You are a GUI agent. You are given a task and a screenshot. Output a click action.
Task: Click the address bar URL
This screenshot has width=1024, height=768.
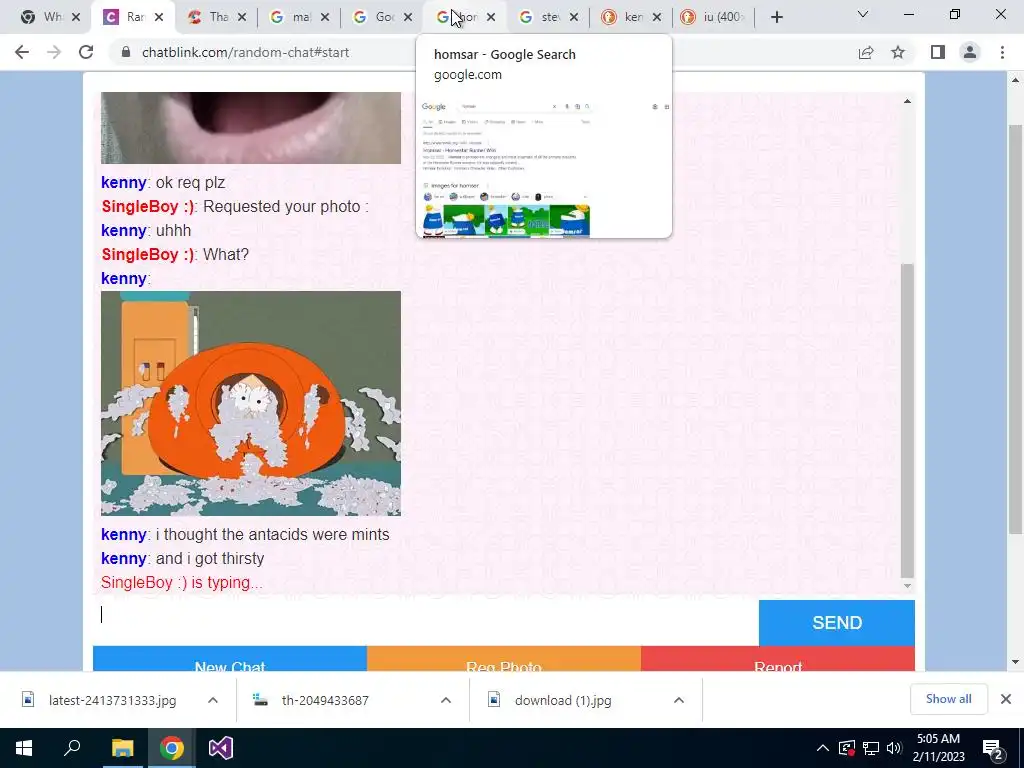pos(246,52)
